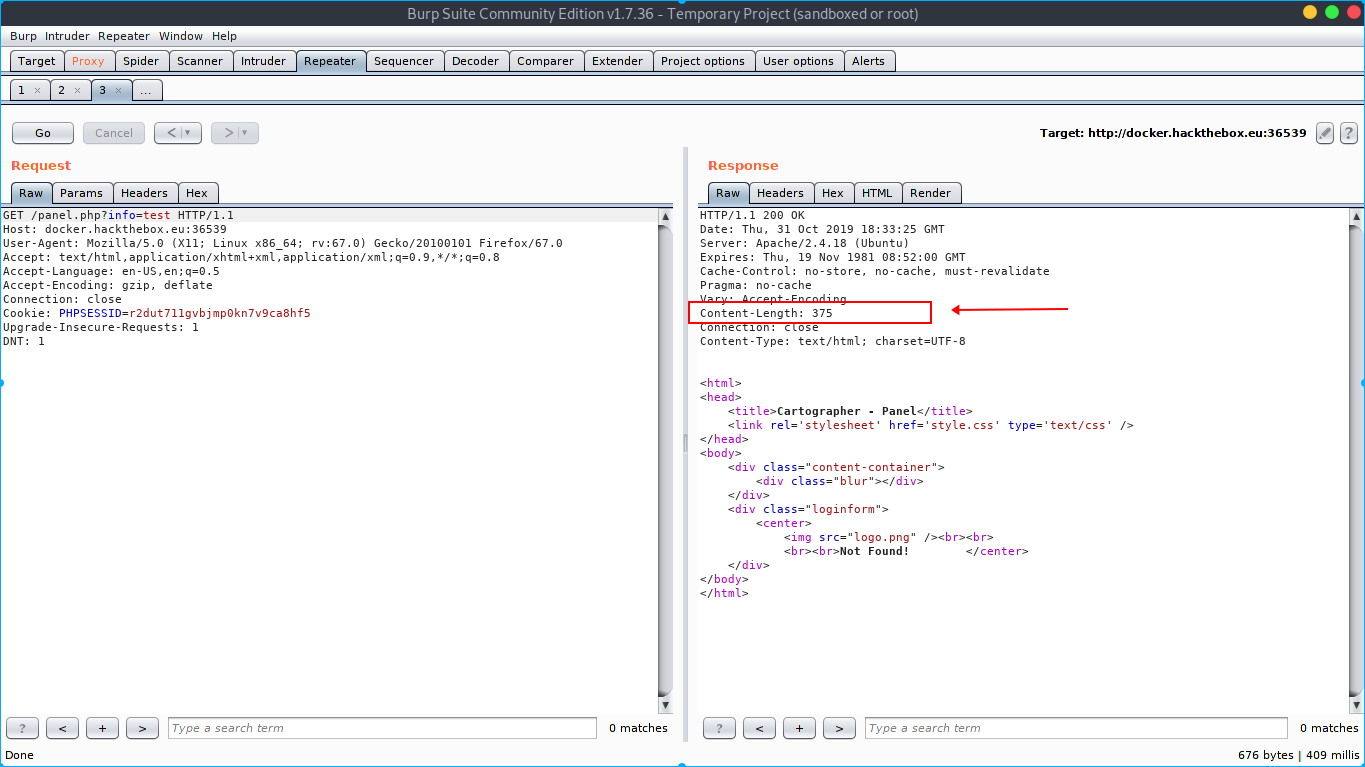Open the Window menu
Image resolution: width=1365 pixels, height=767 pixels.
[181, 36]
